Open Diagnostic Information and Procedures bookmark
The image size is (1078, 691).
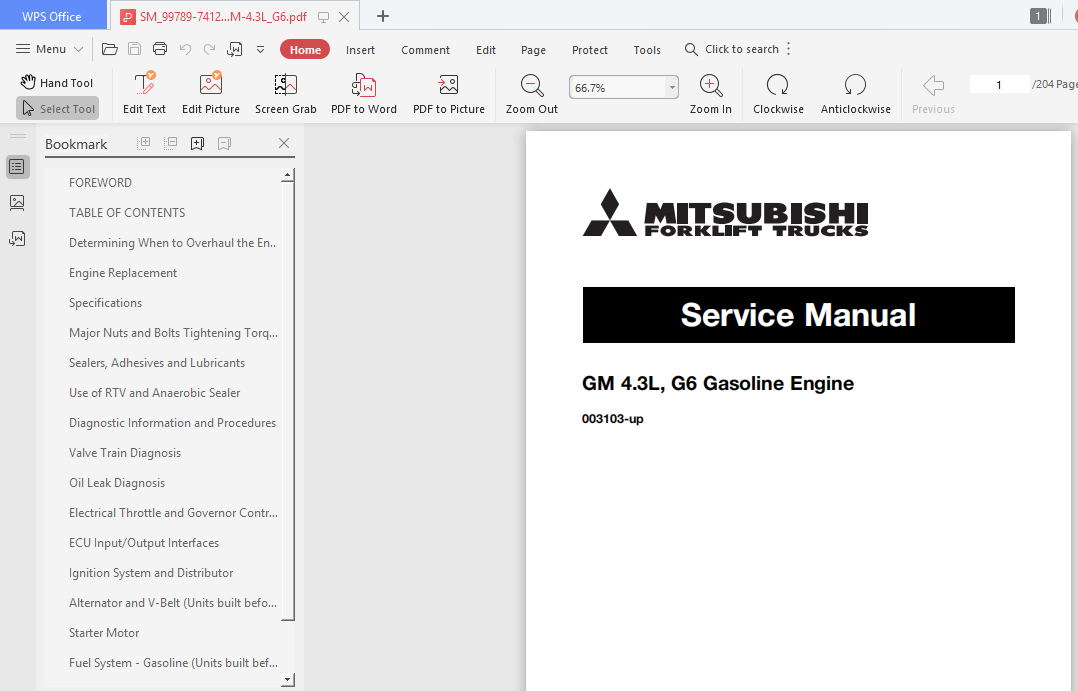(x=173, y=423)
